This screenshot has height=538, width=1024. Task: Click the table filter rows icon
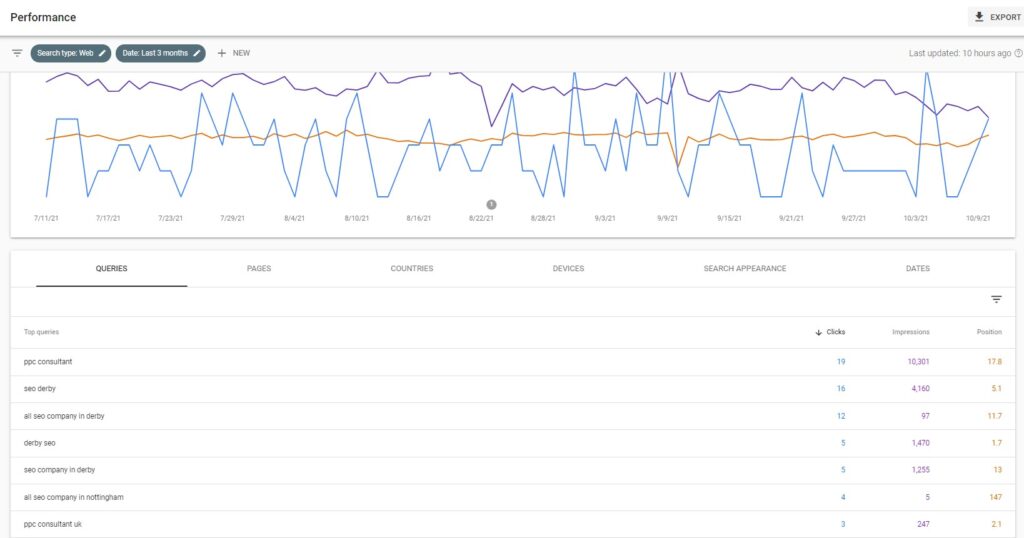pyautogui.click(x=996, y=299)
